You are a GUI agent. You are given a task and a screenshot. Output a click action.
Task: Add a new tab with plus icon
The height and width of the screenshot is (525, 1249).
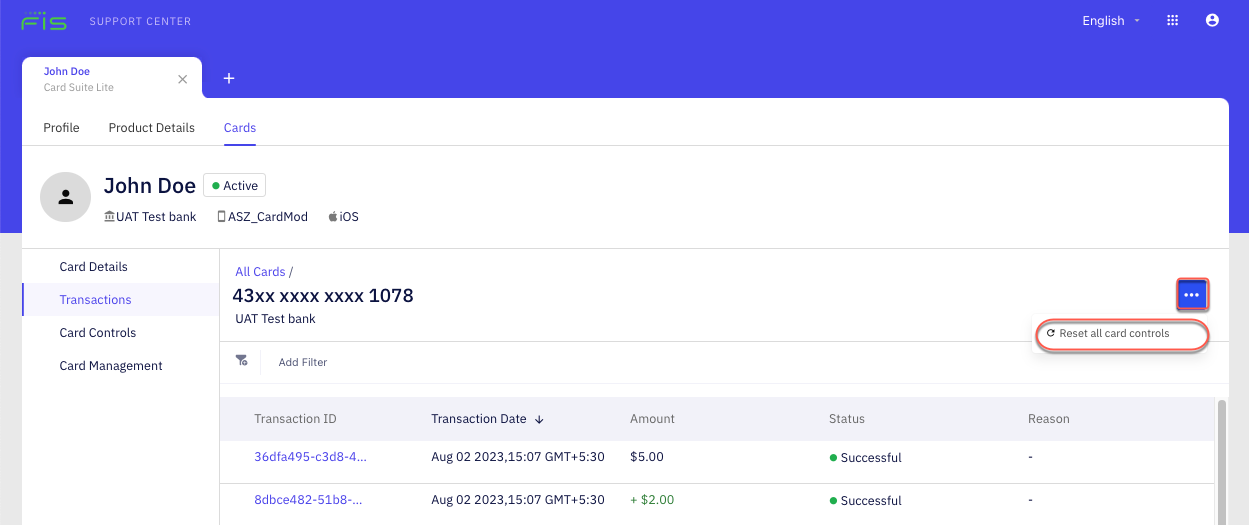pos(229,79)
